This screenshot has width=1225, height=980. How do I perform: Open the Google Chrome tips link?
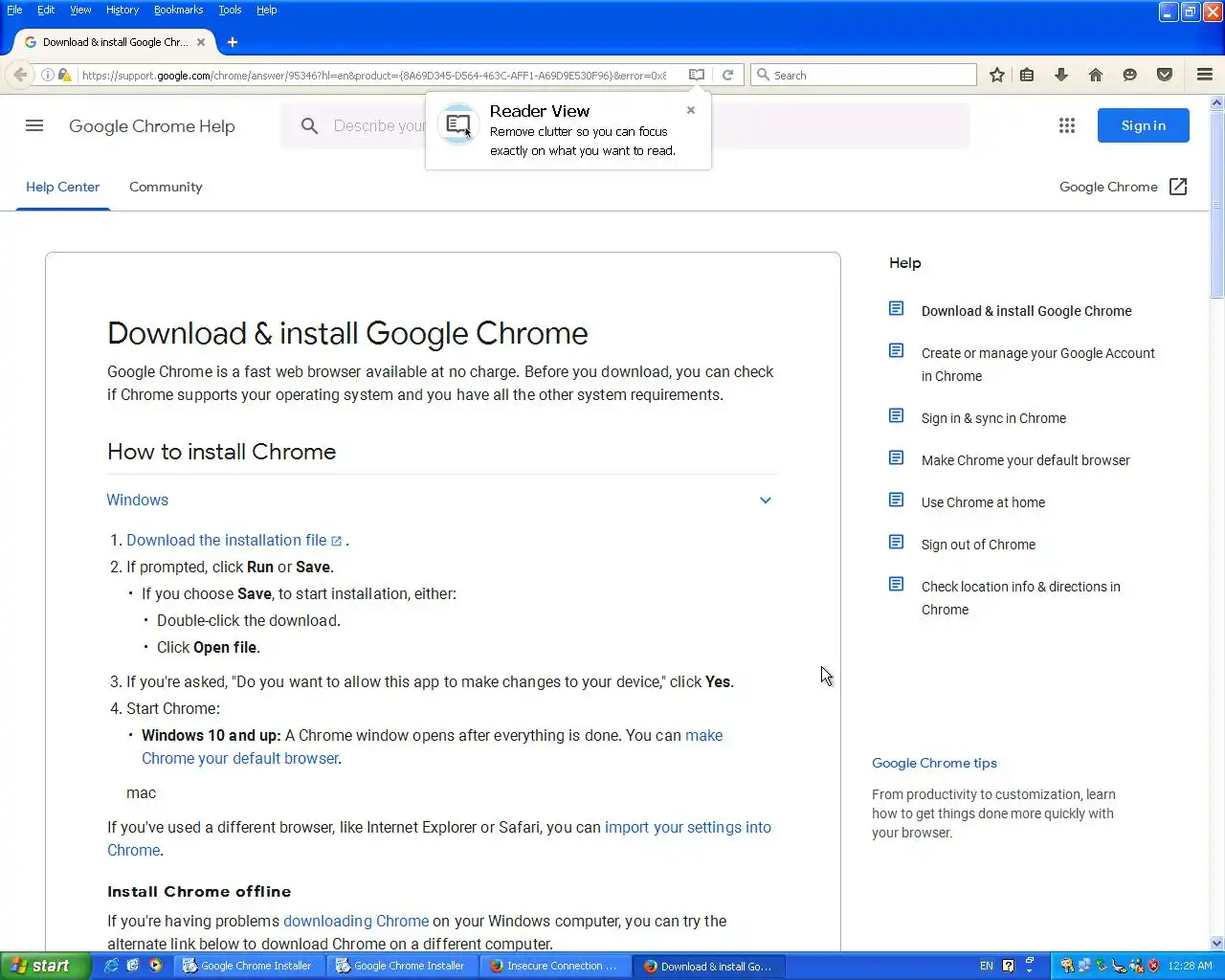[x=934, y=763]
